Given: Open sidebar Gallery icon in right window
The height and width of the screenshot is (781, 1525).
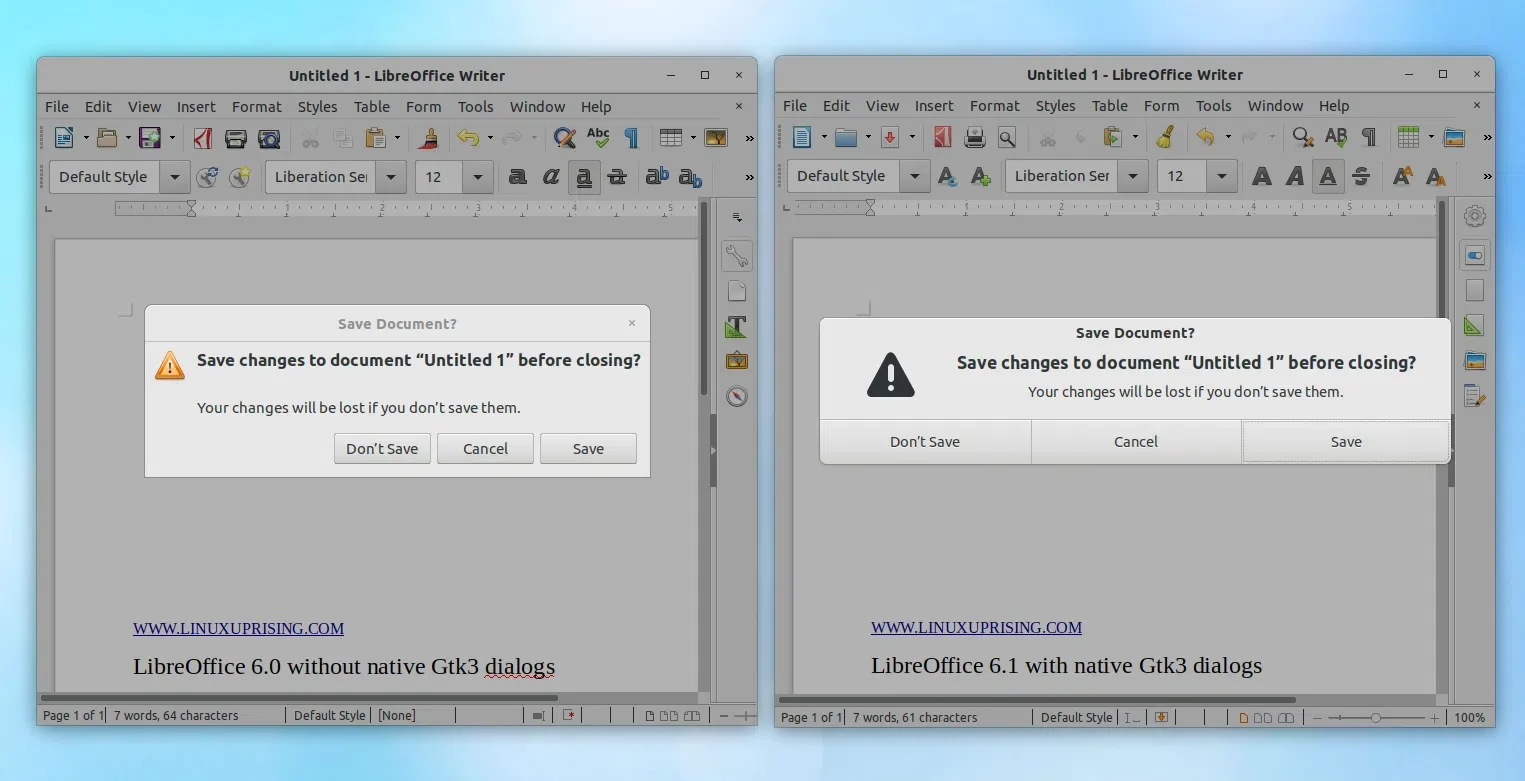Looking at the screenshot, I should pyautogui.click(x=1474, y=361).
